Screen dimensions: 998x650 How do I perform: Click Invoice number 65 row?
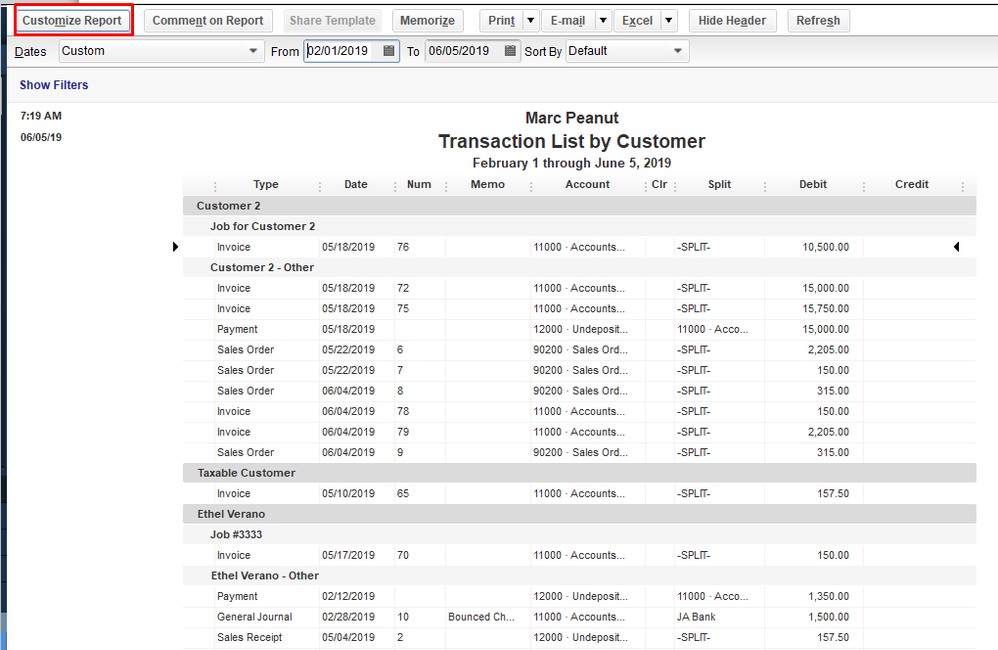tap(579, 493)
